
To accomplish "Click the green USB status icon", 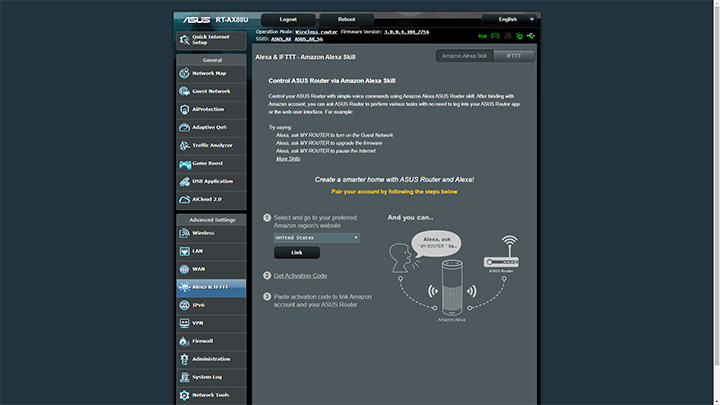I will (x=531, y=36).
